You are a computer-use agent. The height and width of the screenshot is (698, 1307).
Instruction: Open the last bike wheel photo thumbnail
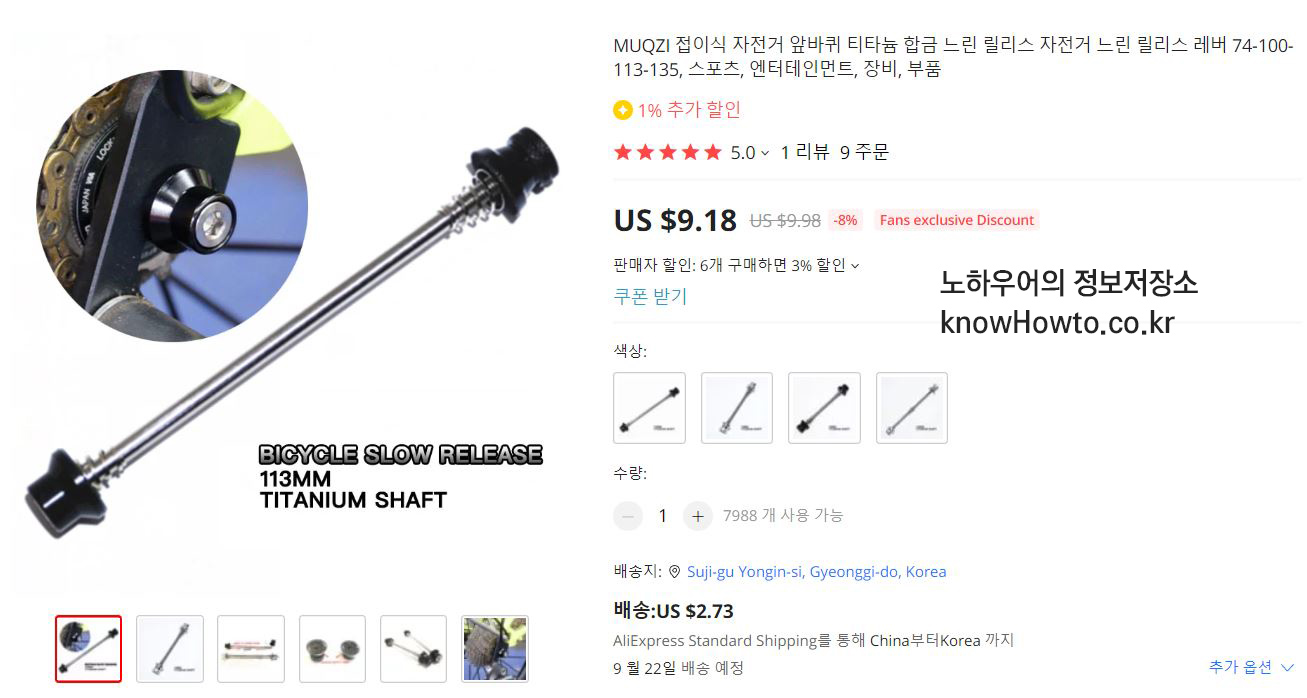pyautogui.click(x=495, y=649)
